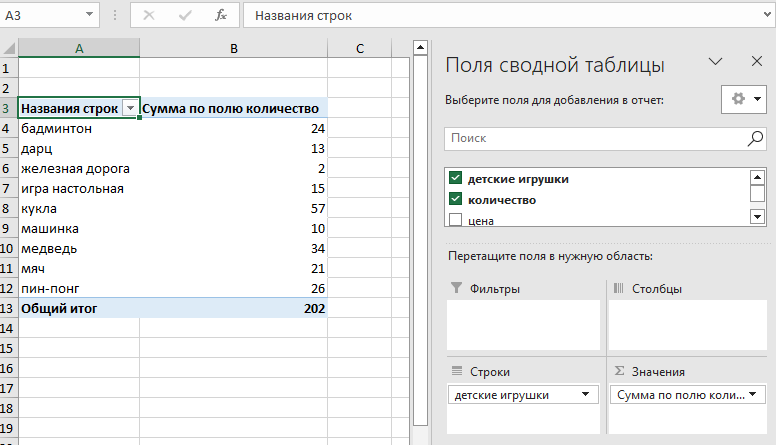Screen dimensions: 776x445
Task: Click the Insert Function fx icon
Action: (221, 16)
